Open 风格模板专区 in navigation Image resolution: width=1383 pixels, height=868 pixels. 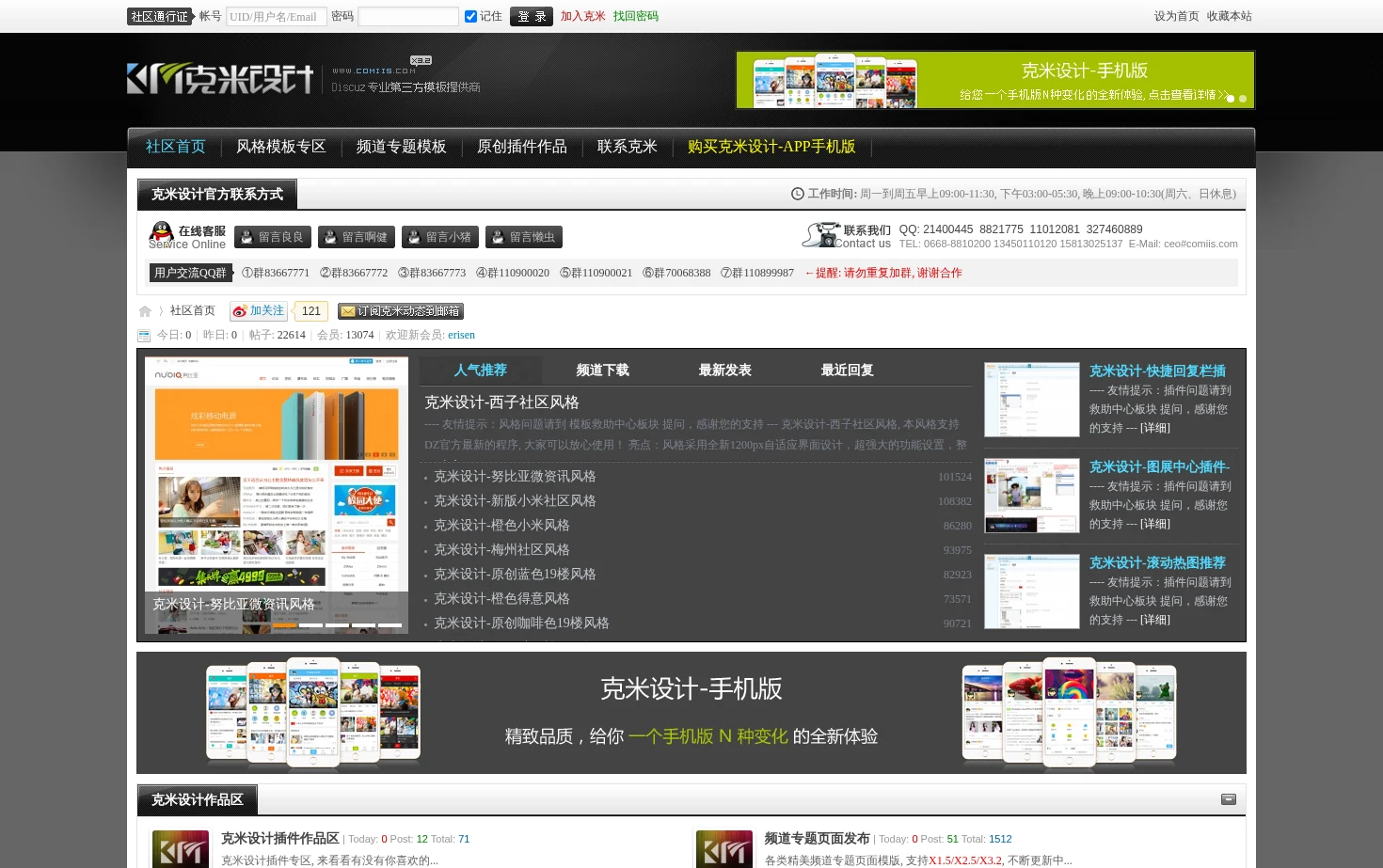coord(281,147)
